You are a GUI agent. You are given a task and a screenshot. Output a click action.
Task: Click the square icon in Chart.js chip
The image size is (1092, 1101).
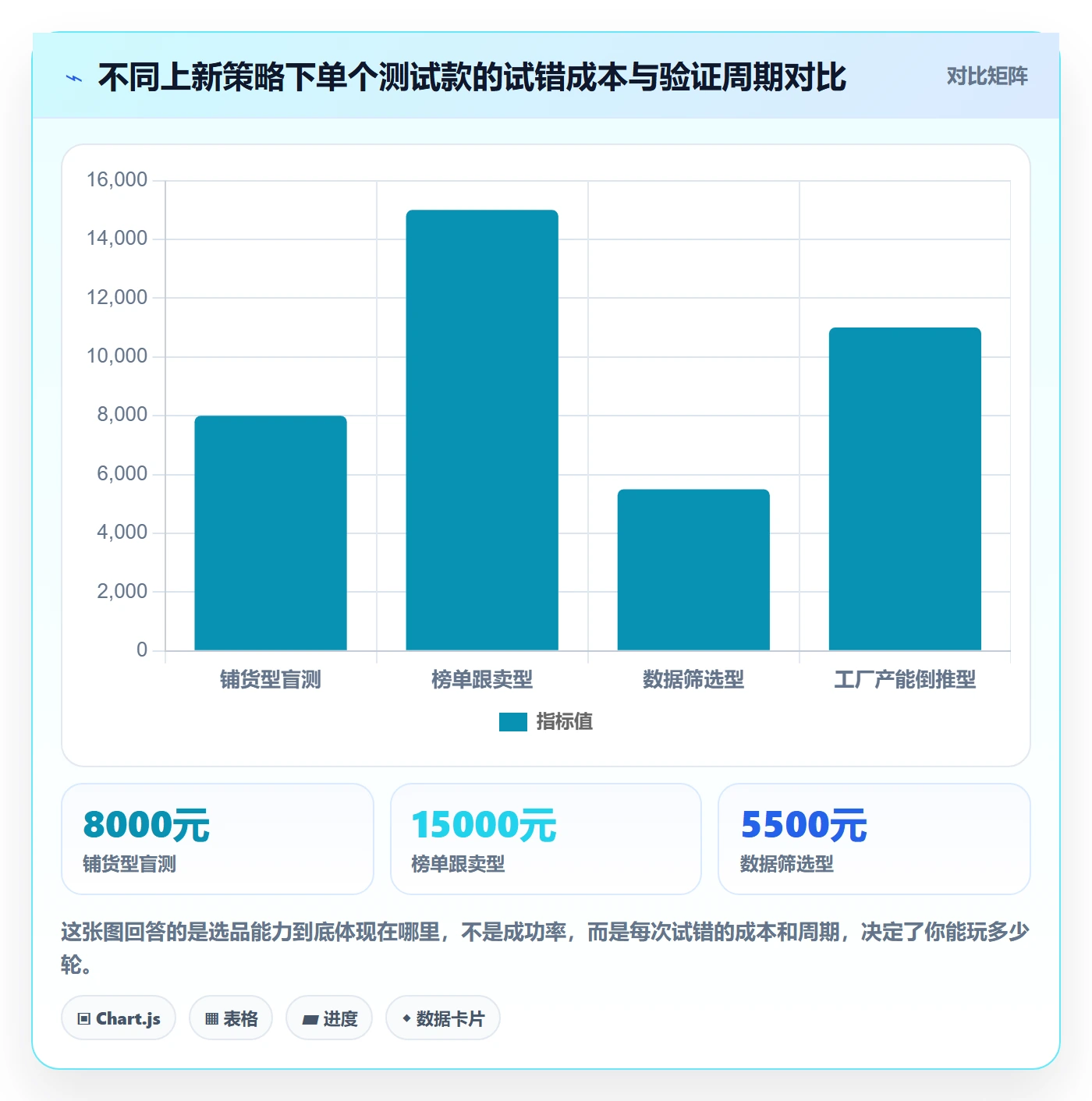[x=84, y=1019]
